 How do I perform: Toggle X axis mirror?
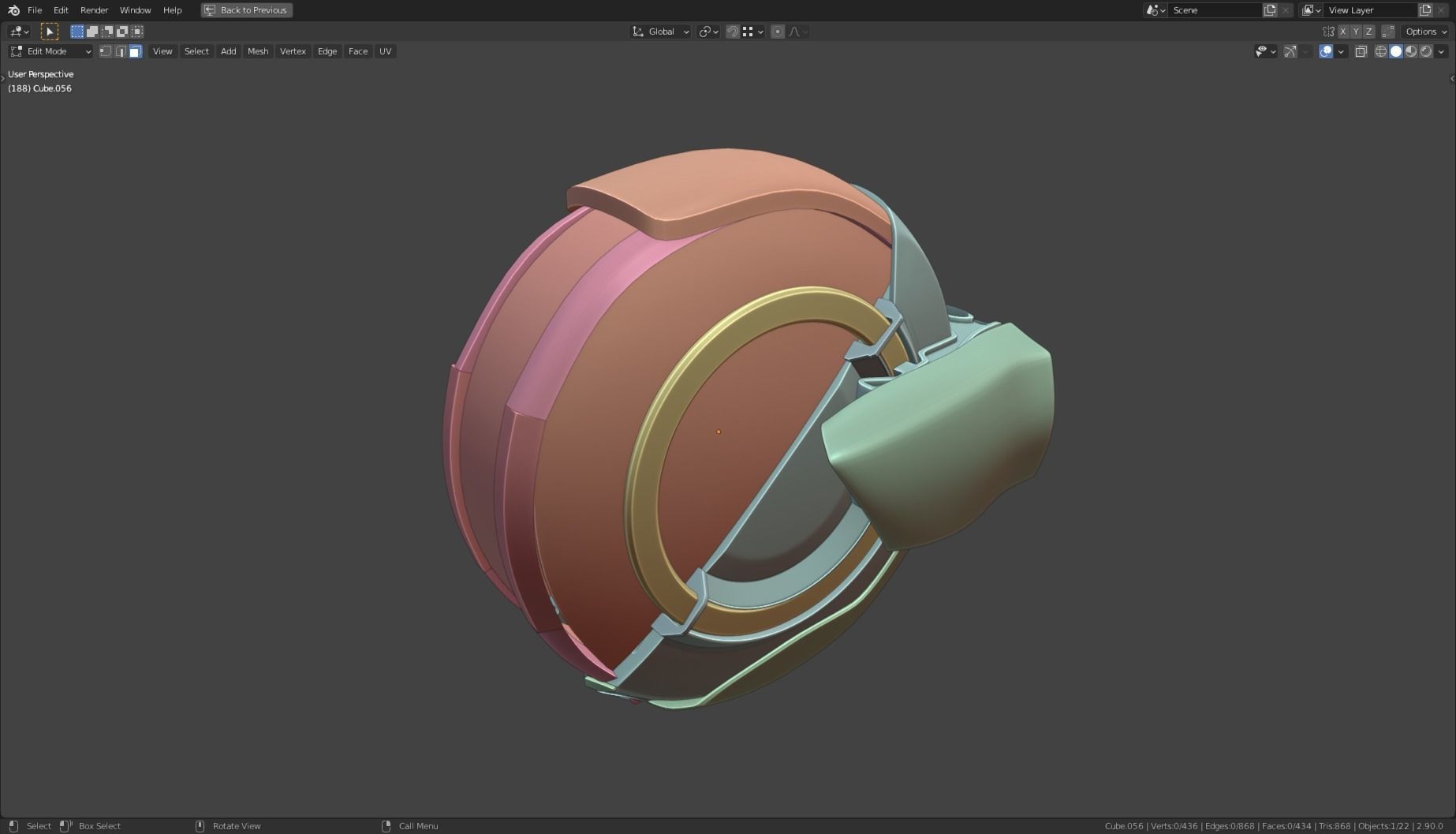tap(1342, 32)
